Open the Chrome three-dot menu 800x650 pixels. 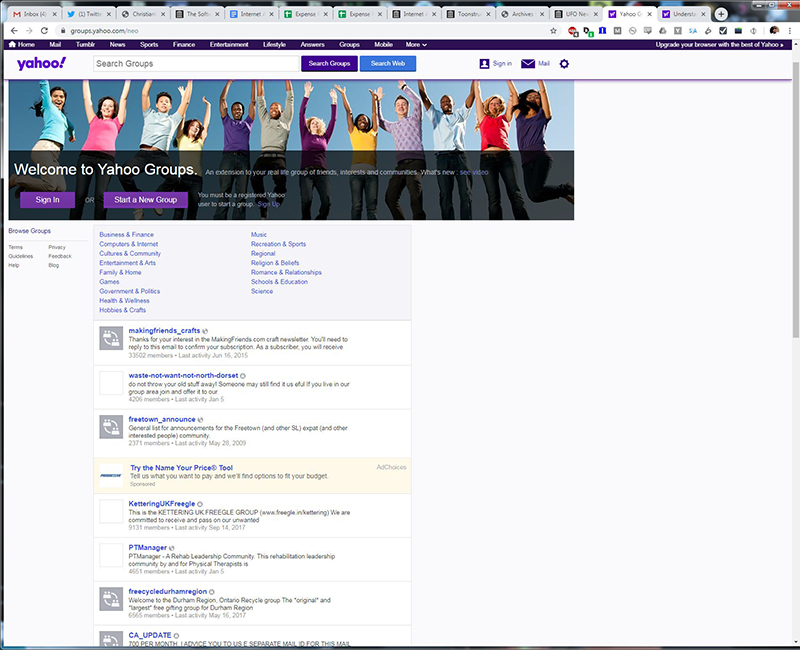791,31
